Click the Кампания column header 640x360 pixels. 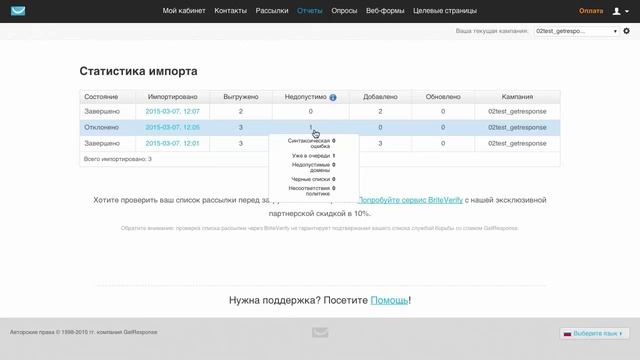(517, 97)
